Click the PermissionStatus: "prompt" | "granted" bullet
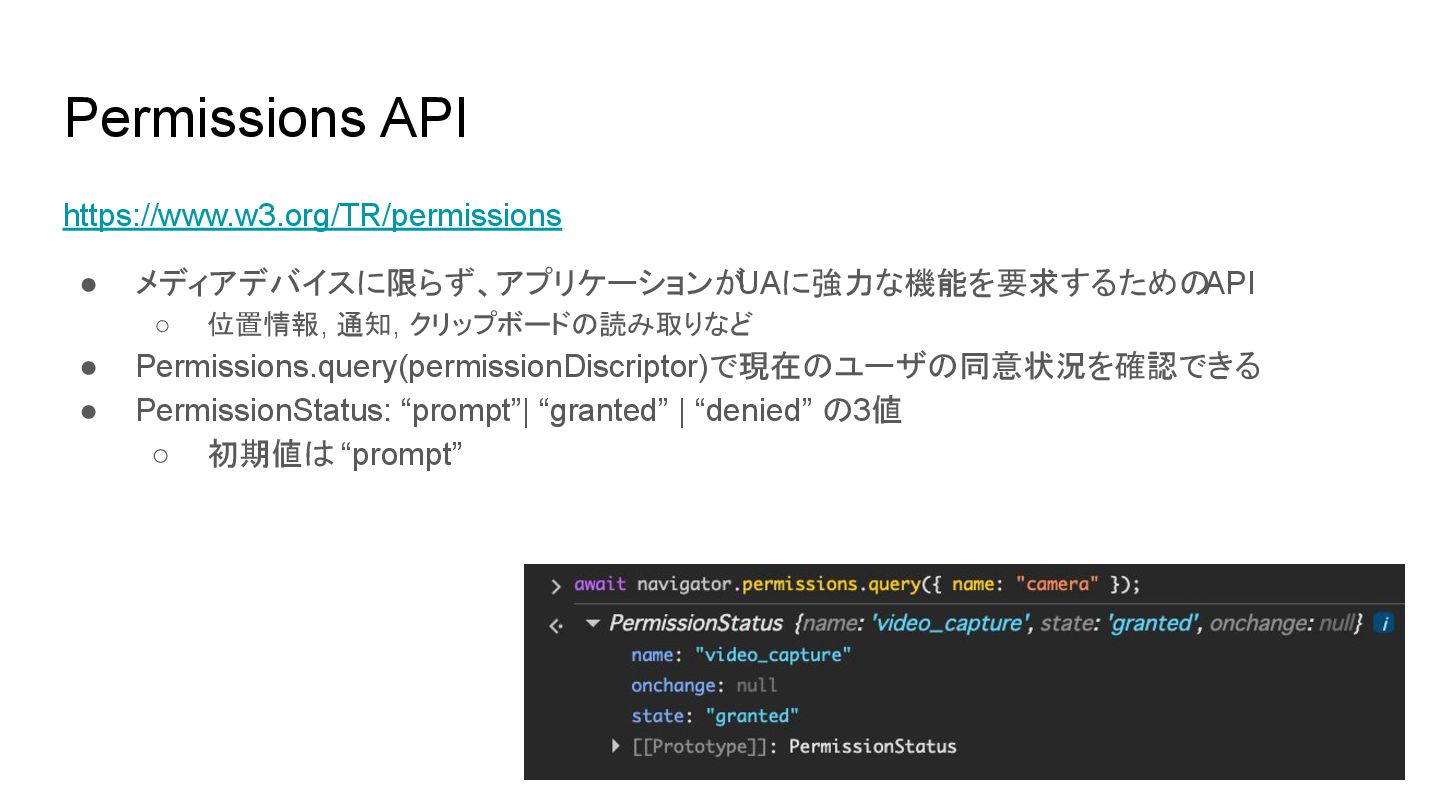 pos(519,410)
